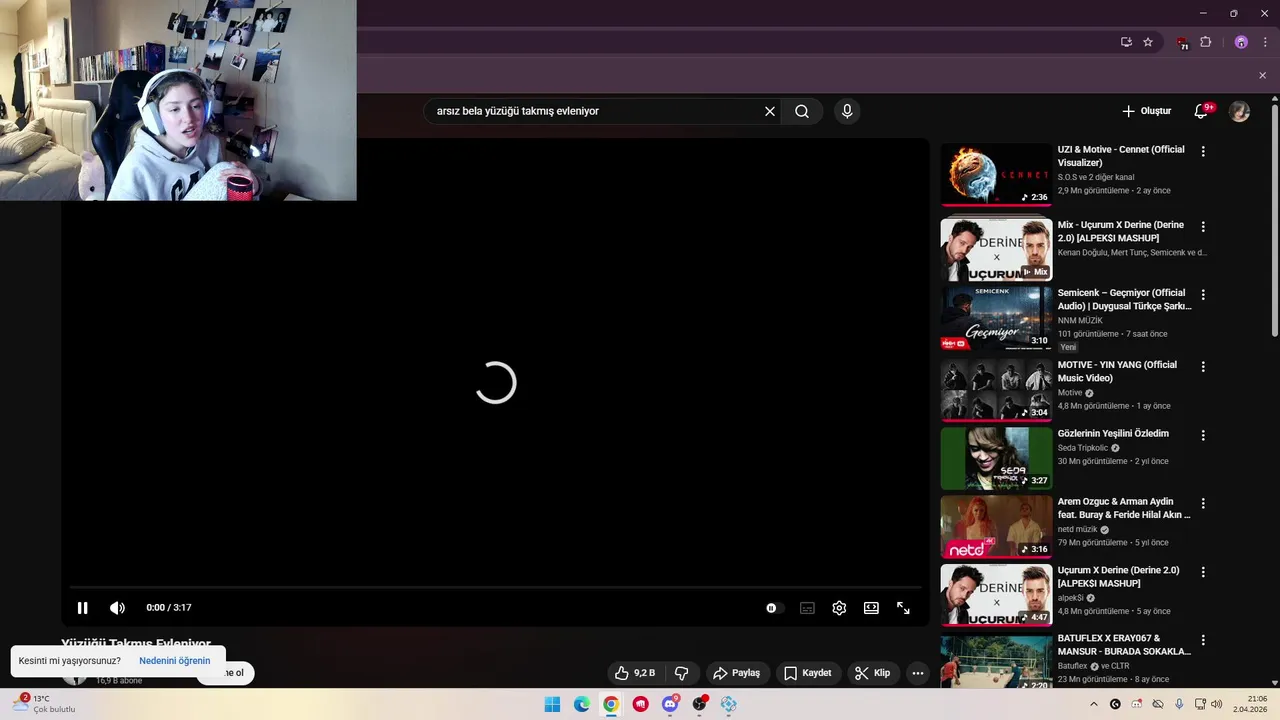
Task: Click the video progress bar
Action: 495,587
